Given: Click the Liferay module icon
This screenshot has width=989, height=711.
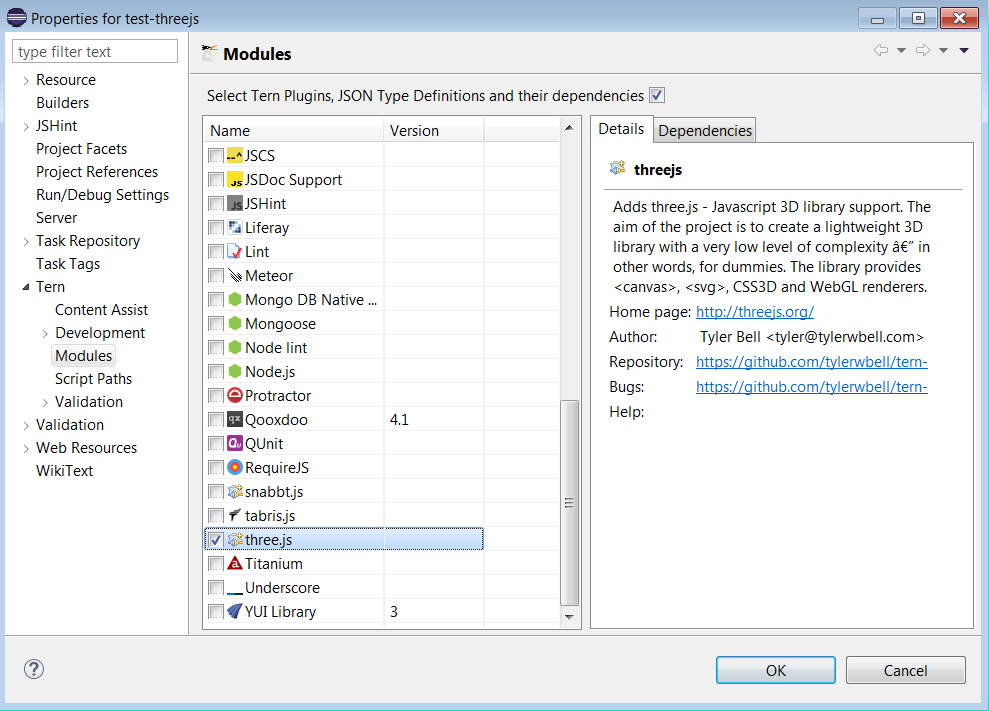Looking at the screenshot, I should pyautogui.click(x=235, y=228).
